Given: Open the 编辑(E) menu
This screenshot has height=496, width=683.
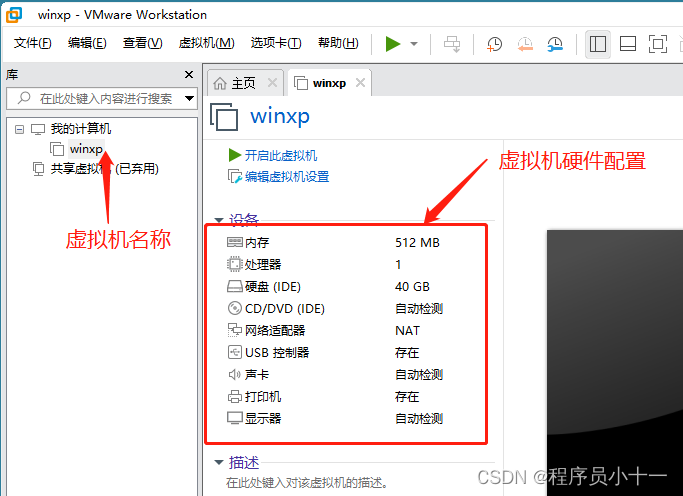Looking at the screenshot, I should pos(87,43).
